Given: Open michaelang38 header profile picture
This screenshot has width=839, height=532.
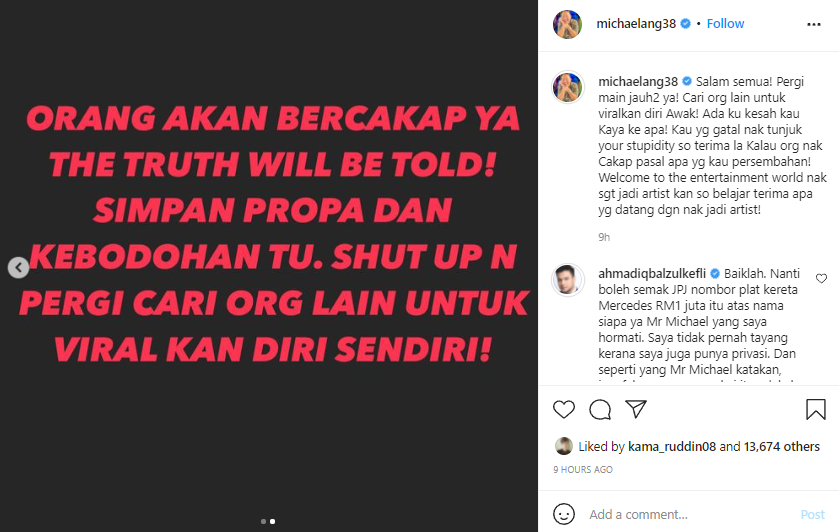Looking at the screenshot, I should tap(567, 24).
